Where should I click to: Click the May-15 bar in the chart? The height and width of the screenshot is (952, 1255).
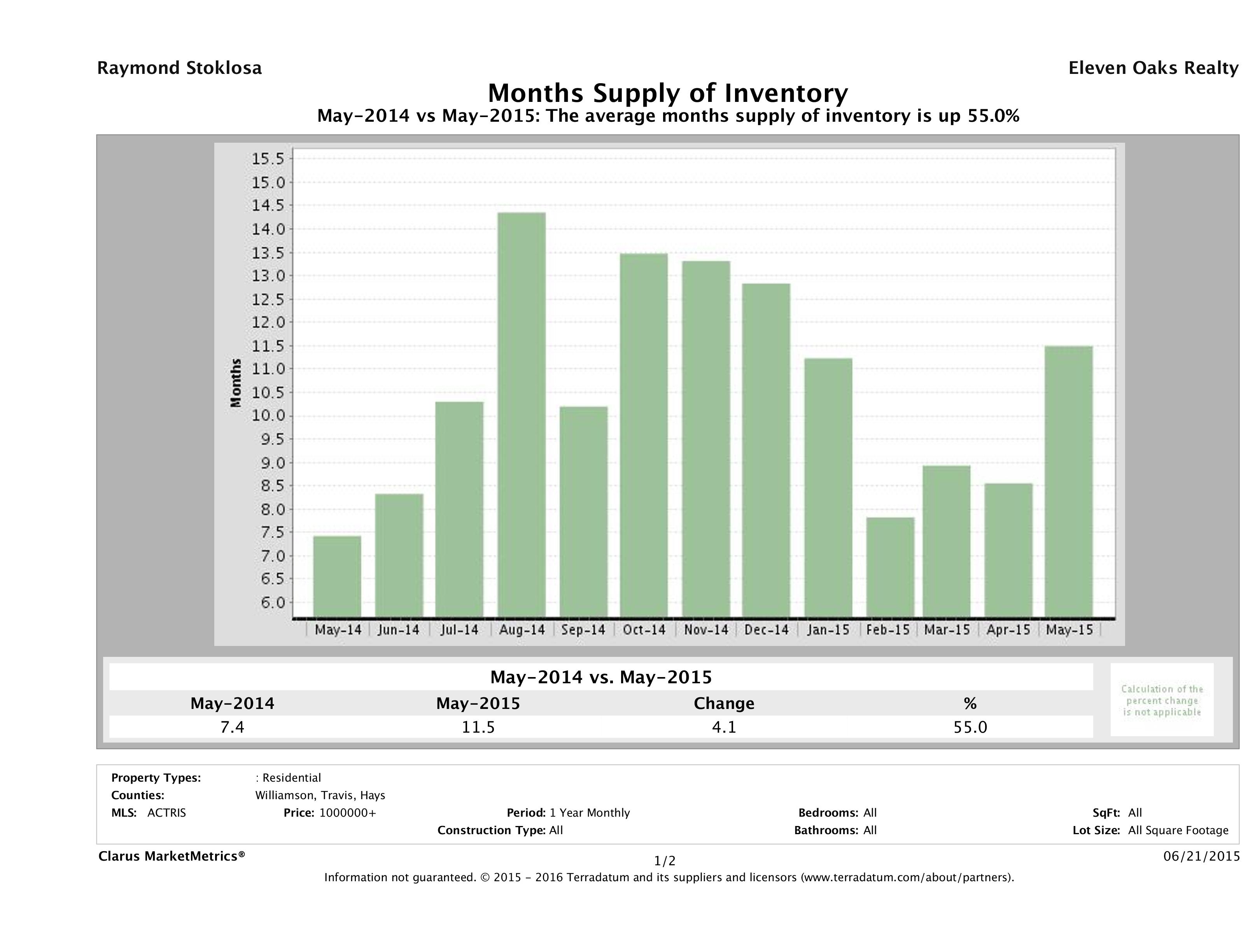click(1068, 481)
